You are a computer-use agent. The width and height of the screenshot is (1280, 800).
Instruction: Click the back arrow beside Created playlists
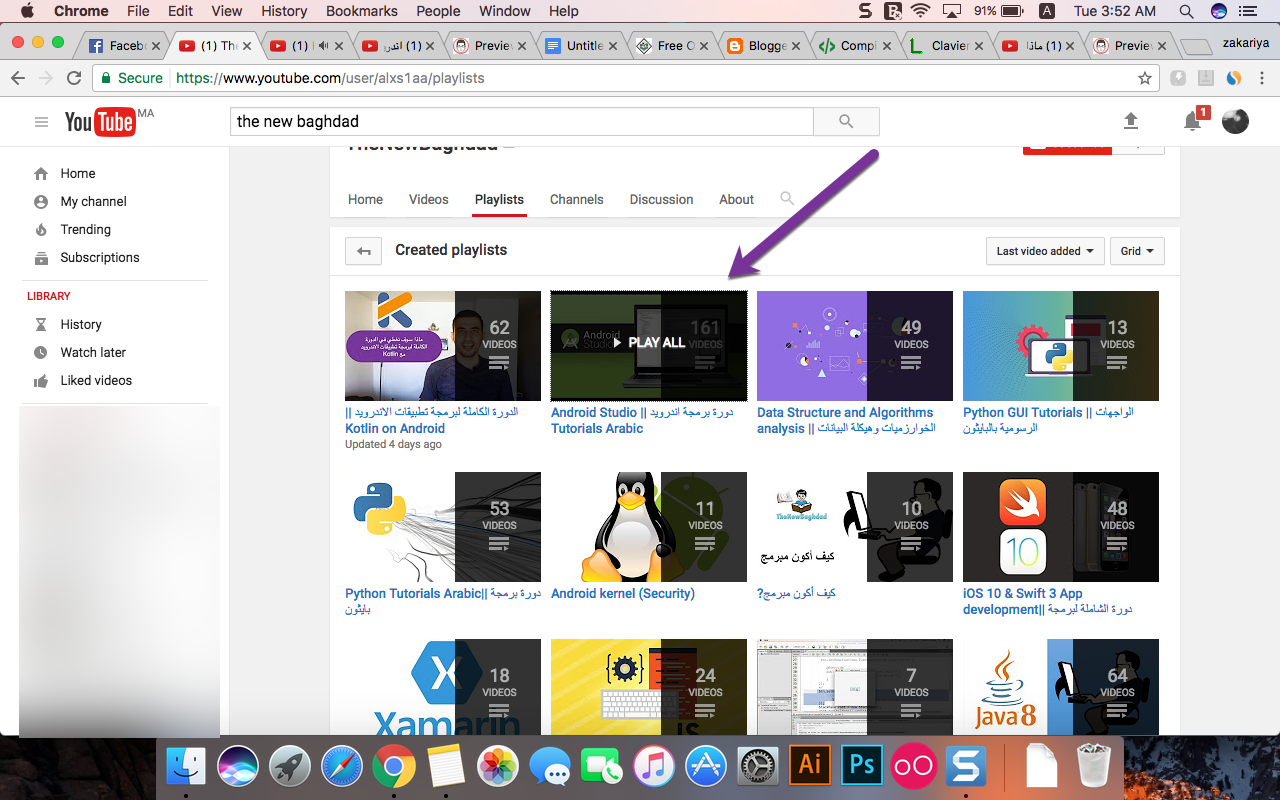364,251
